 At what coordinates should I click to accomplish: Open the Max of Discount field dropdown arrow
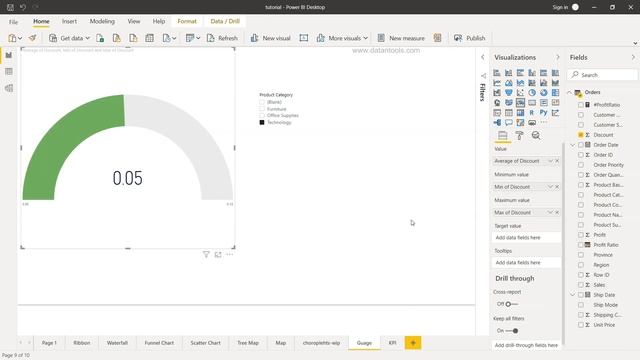(x=550, y=212)
